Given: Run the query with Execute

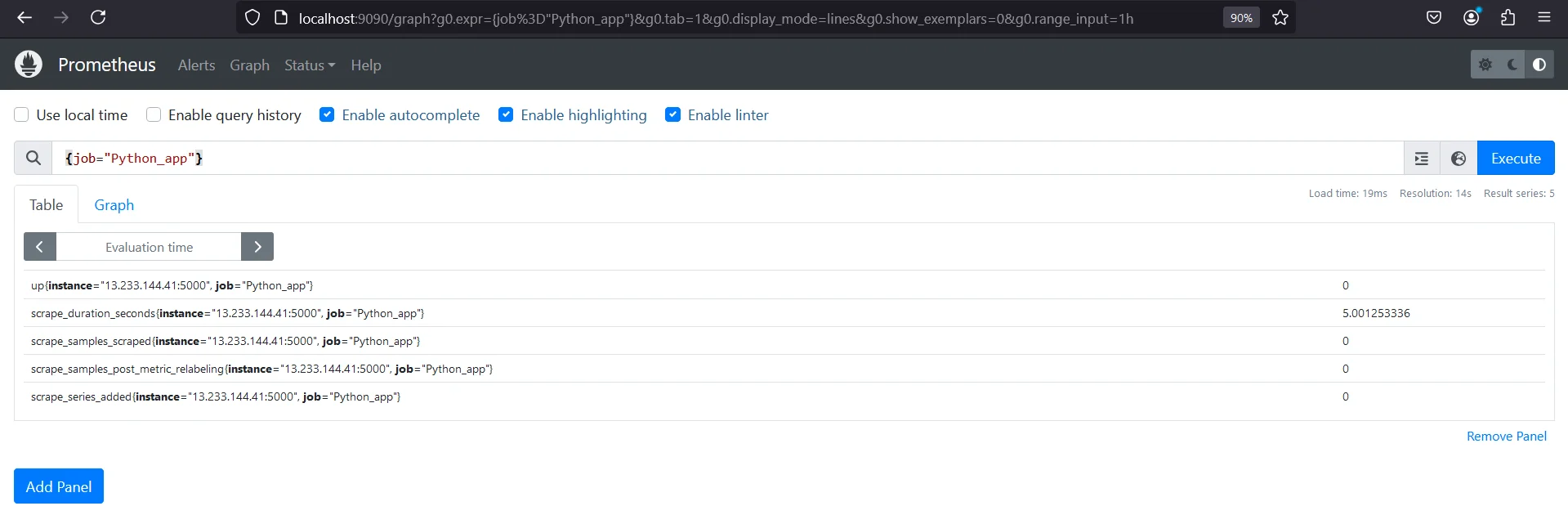Looking at the screenshot, I should (1516, 159).
